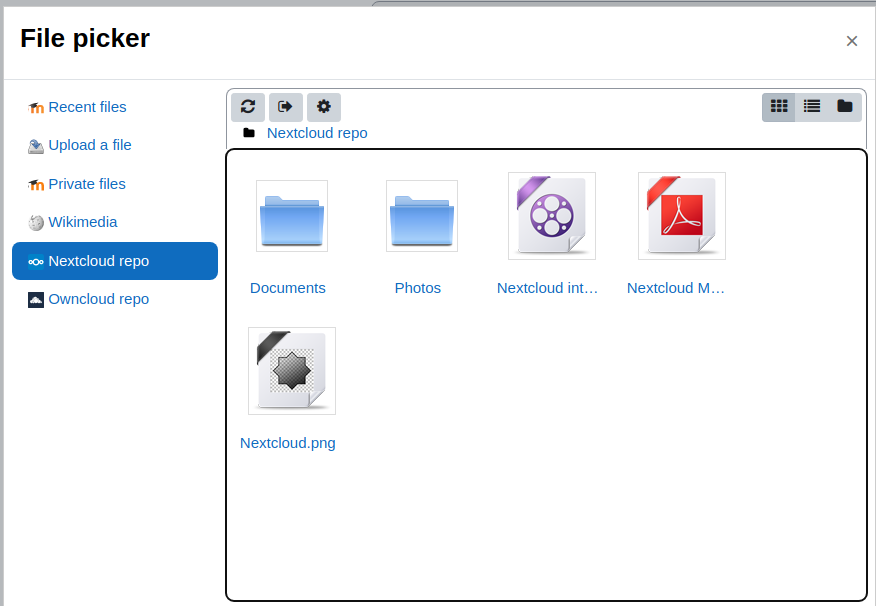Click the Wikimedia globe icon

tap(36, 223)
